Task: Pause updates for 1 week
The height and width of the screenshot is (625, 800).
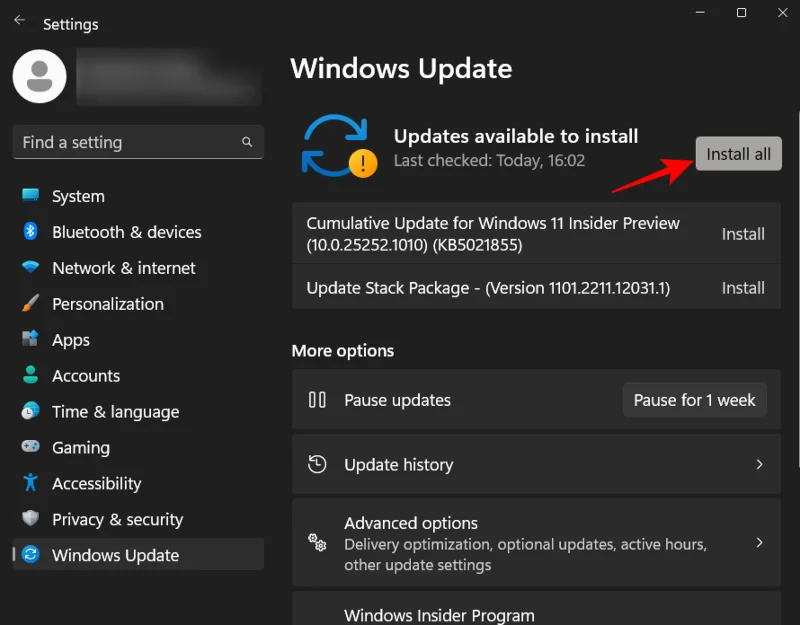Action: point(694,400)
